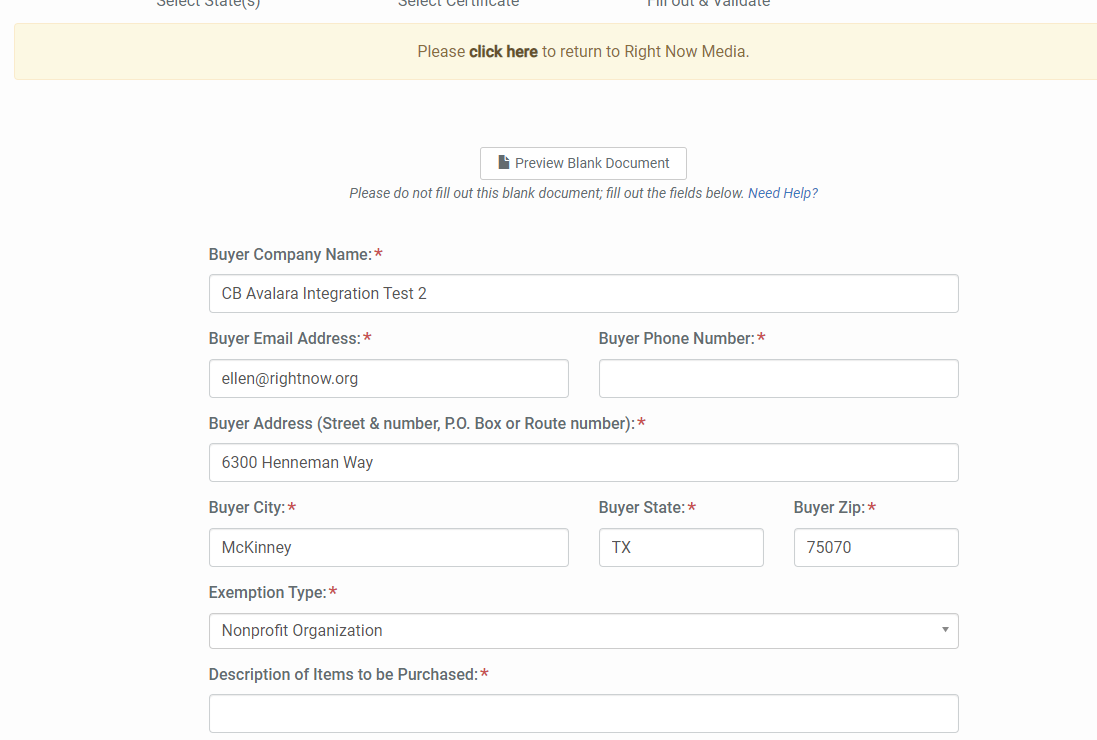This screenshot has height=740, width=1097.
Task: Click the document icon on Preview Blank Document
Action: 504,163
